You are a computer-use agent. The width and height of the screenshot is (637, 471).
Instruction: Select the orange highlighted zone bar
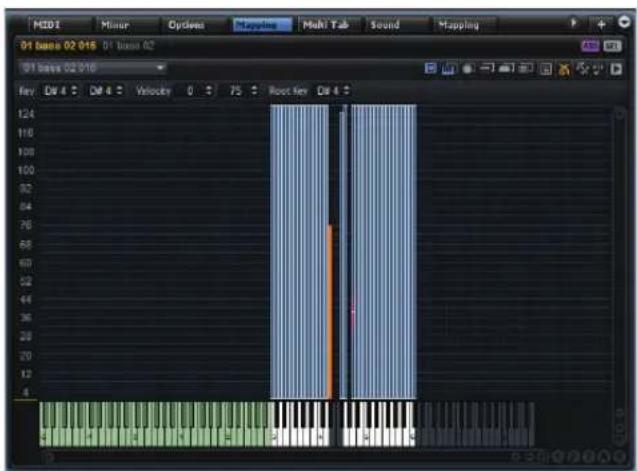pos(329,311)
